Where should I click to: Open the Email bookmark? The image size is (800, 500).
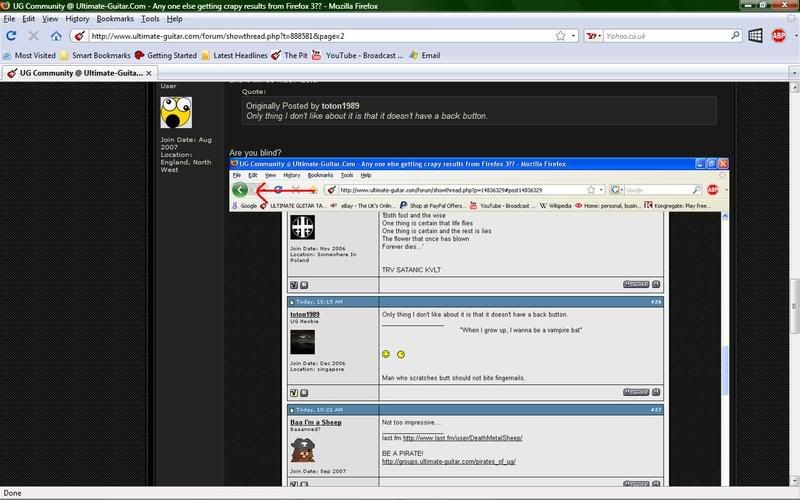pyautogui.click(x=424, y=55)
